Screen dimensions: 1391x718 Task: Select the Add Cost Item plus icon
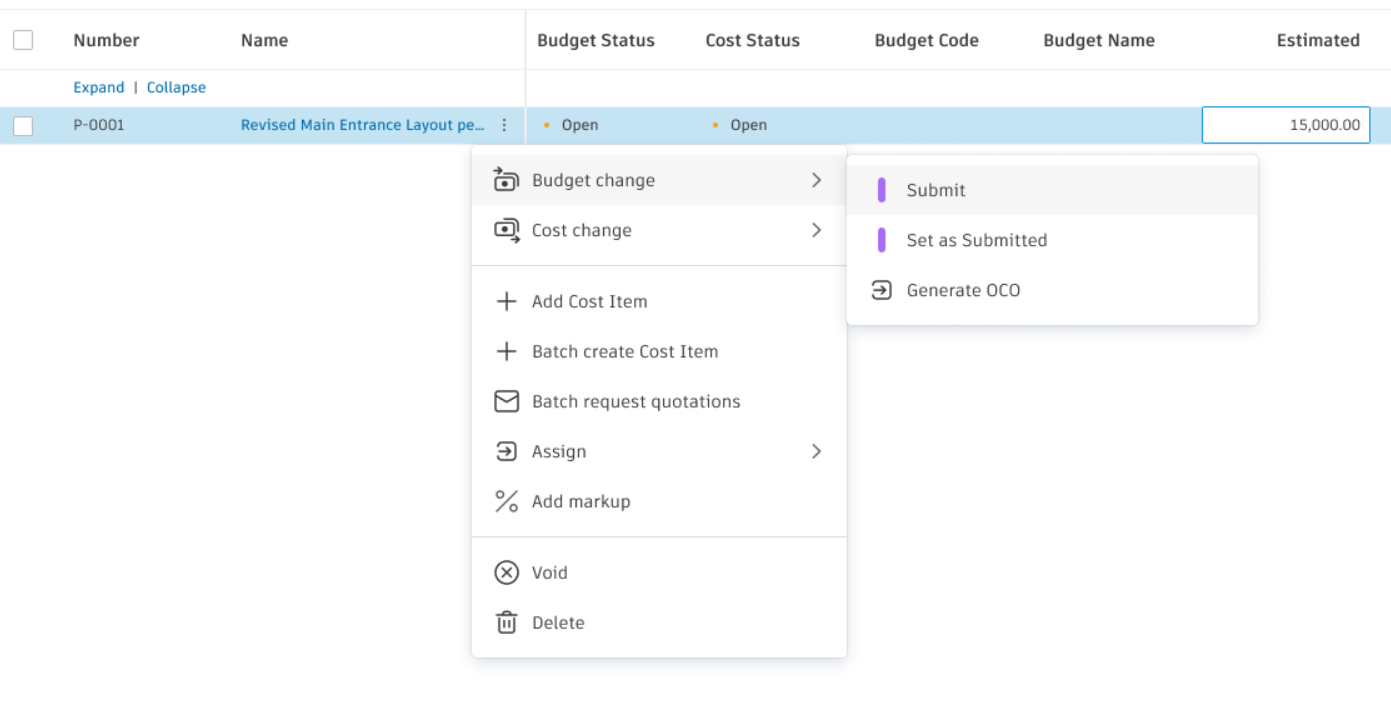507,301
